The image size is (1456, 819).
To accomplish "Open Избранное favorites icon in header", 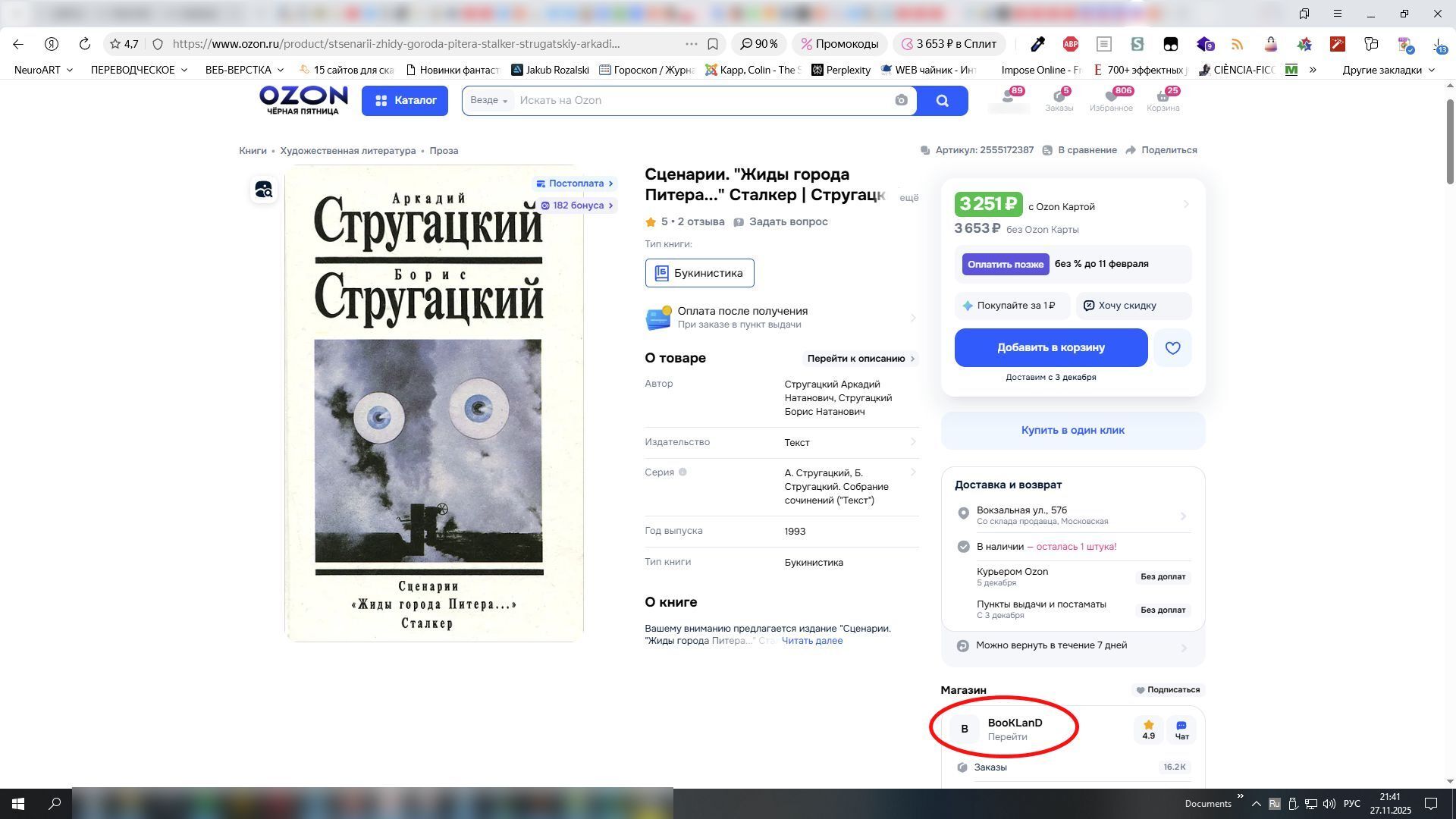I will [1111, 99].
